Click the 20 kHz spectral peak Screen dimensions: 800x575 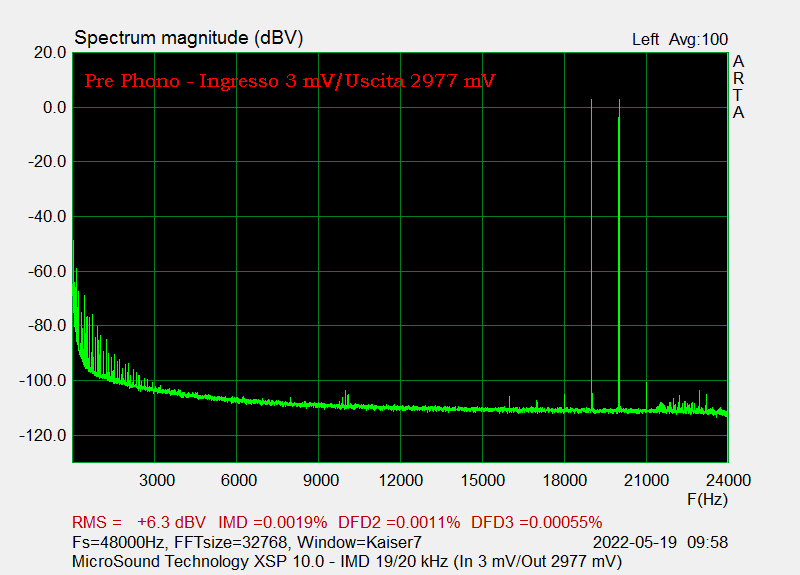tap(619, 255)
